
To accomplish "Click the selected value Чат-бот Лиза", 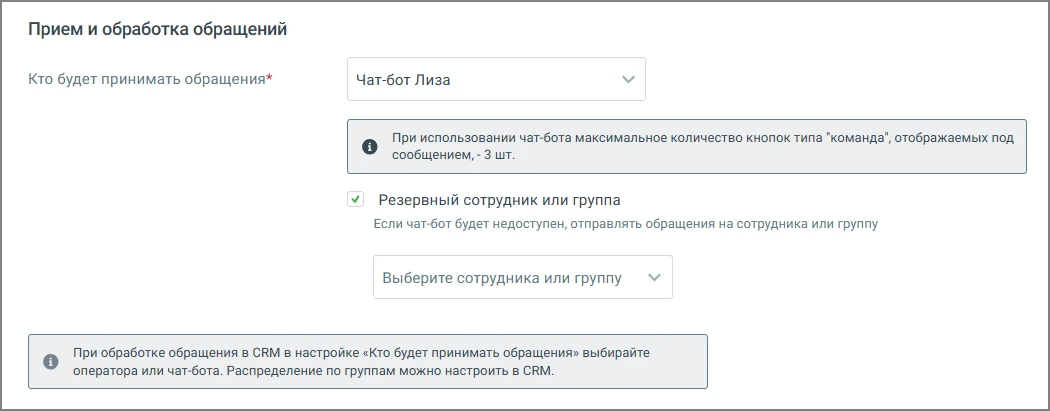I will click(402, 80).
